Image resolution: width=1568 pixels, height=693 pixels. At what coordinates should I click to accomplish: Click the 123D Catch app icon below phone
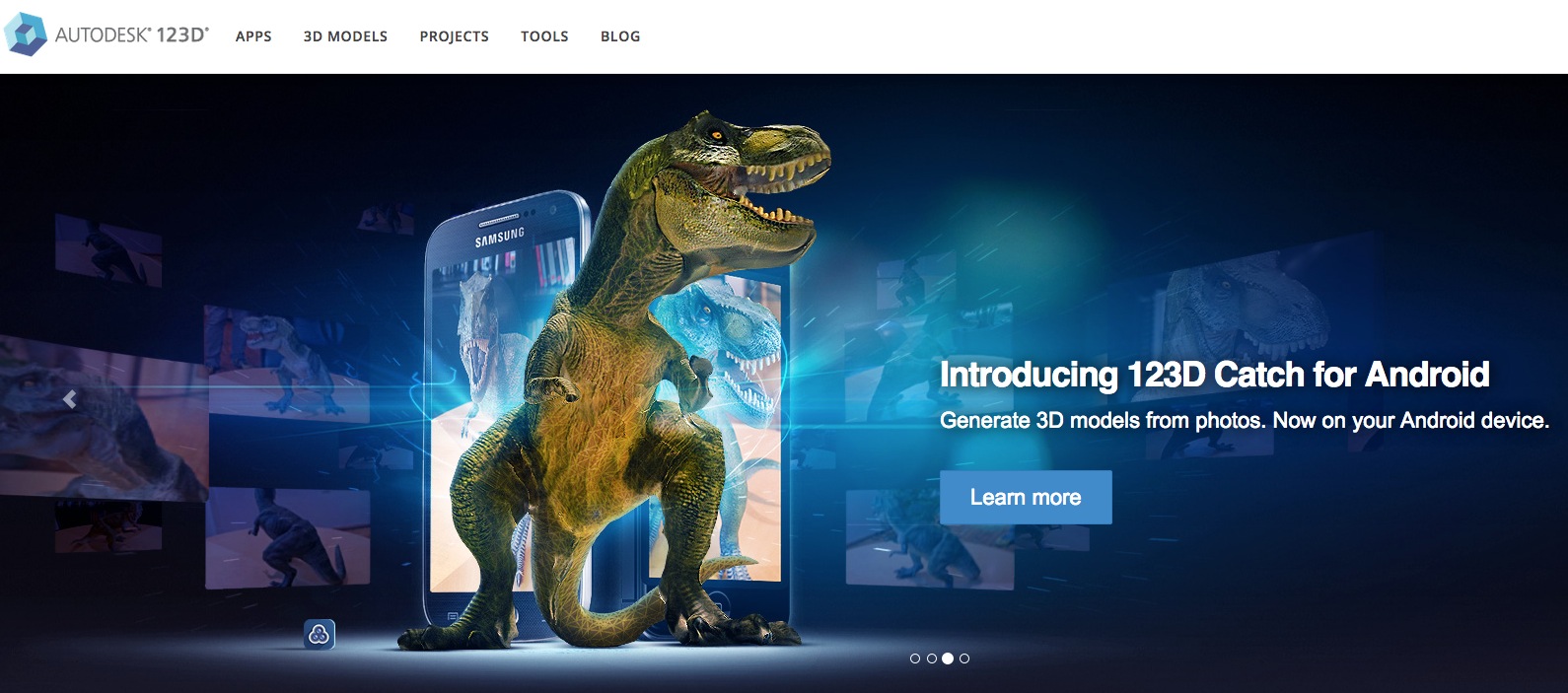[x=319, y=635]
